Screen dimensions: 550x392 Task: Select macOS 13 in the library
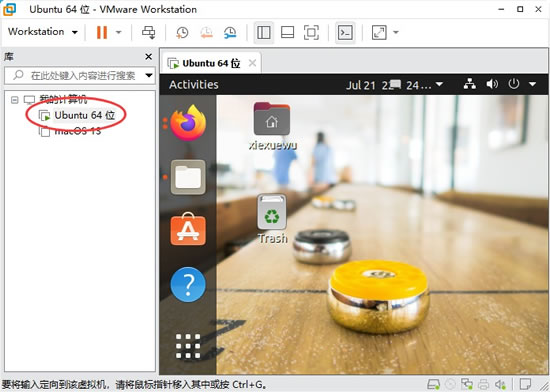(78, 131)
